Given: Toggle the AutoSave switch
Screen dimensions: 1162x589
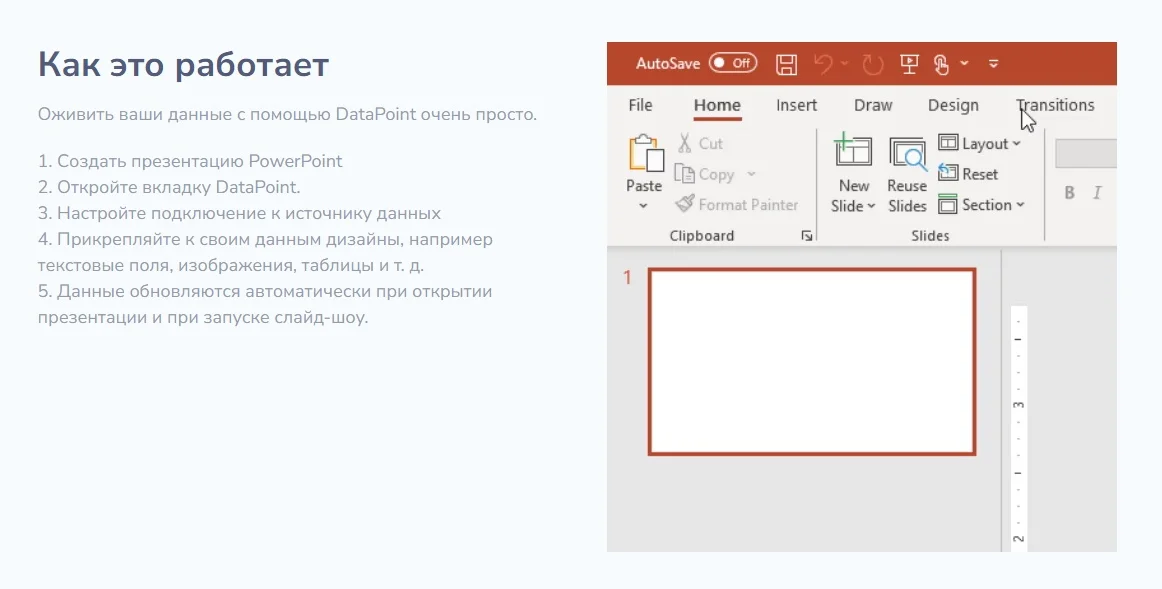Looking at the screenshot, I should point(732,63).
